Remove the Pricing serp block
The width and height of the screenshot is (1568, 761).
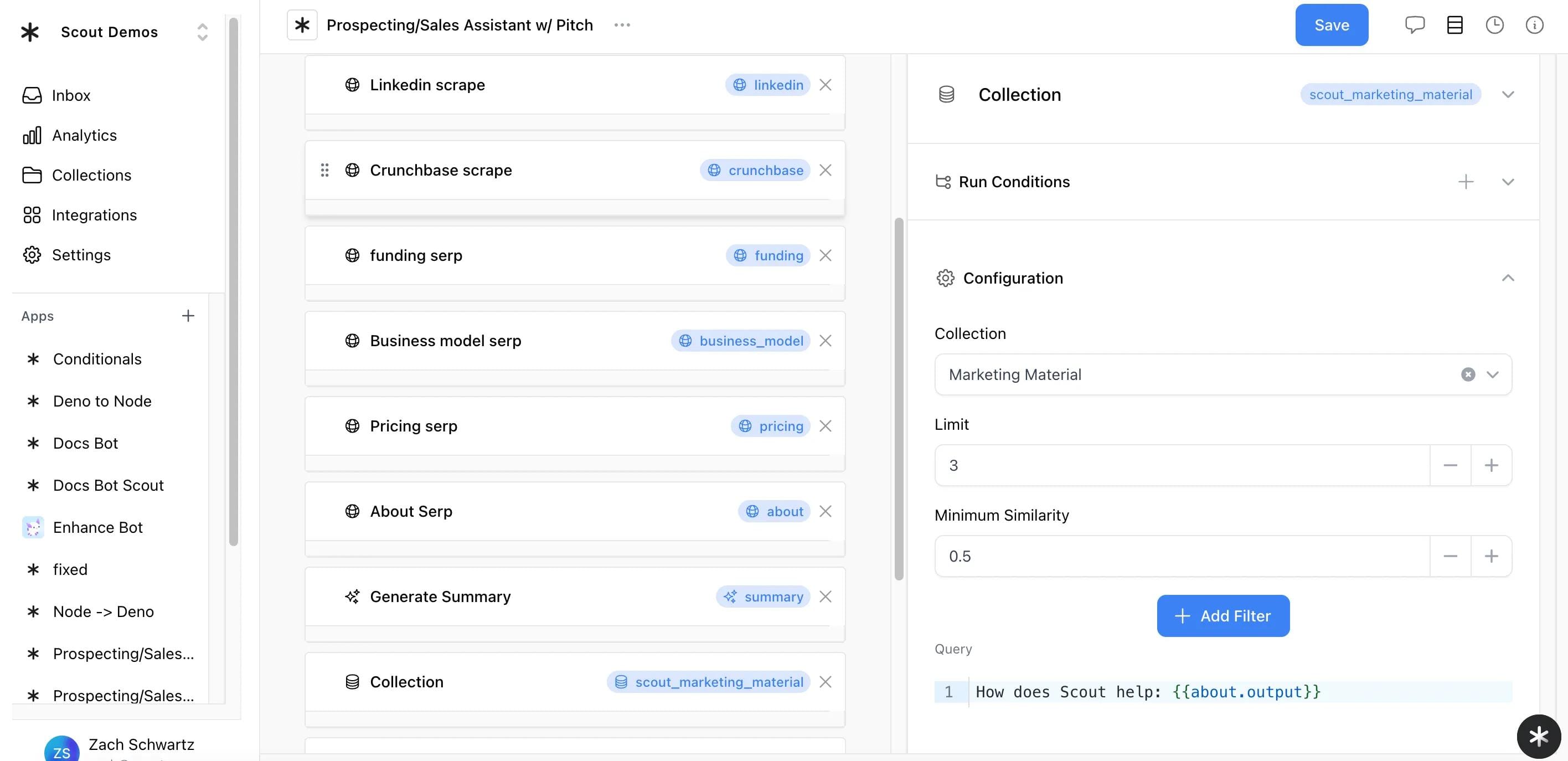click(x=826, y=425)
